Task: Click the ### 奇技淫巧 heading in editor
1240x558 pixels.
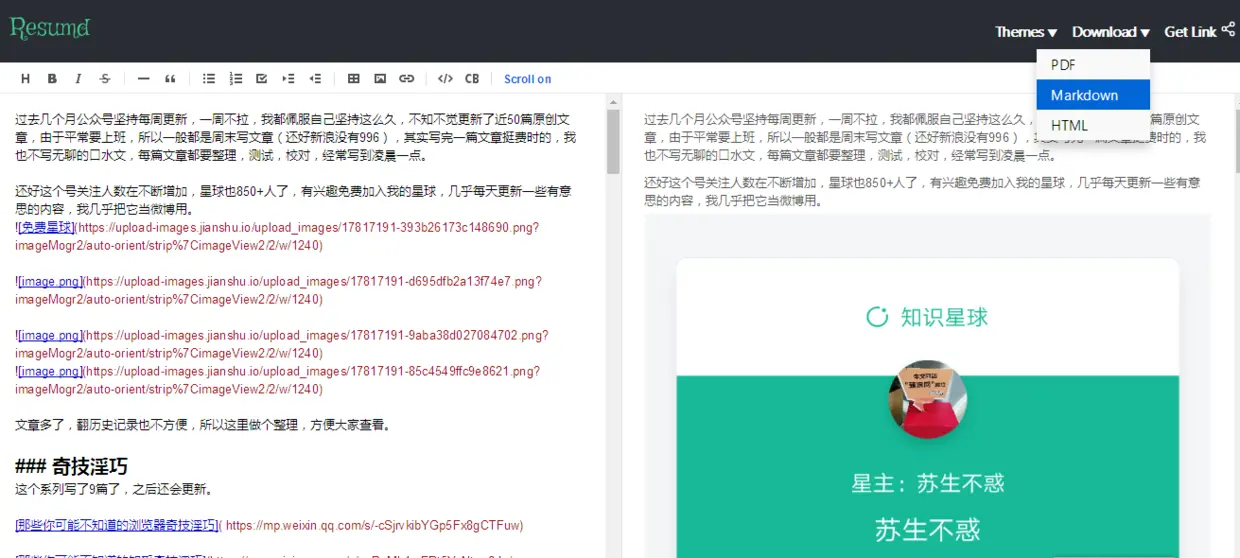Action: click(71, 466)
